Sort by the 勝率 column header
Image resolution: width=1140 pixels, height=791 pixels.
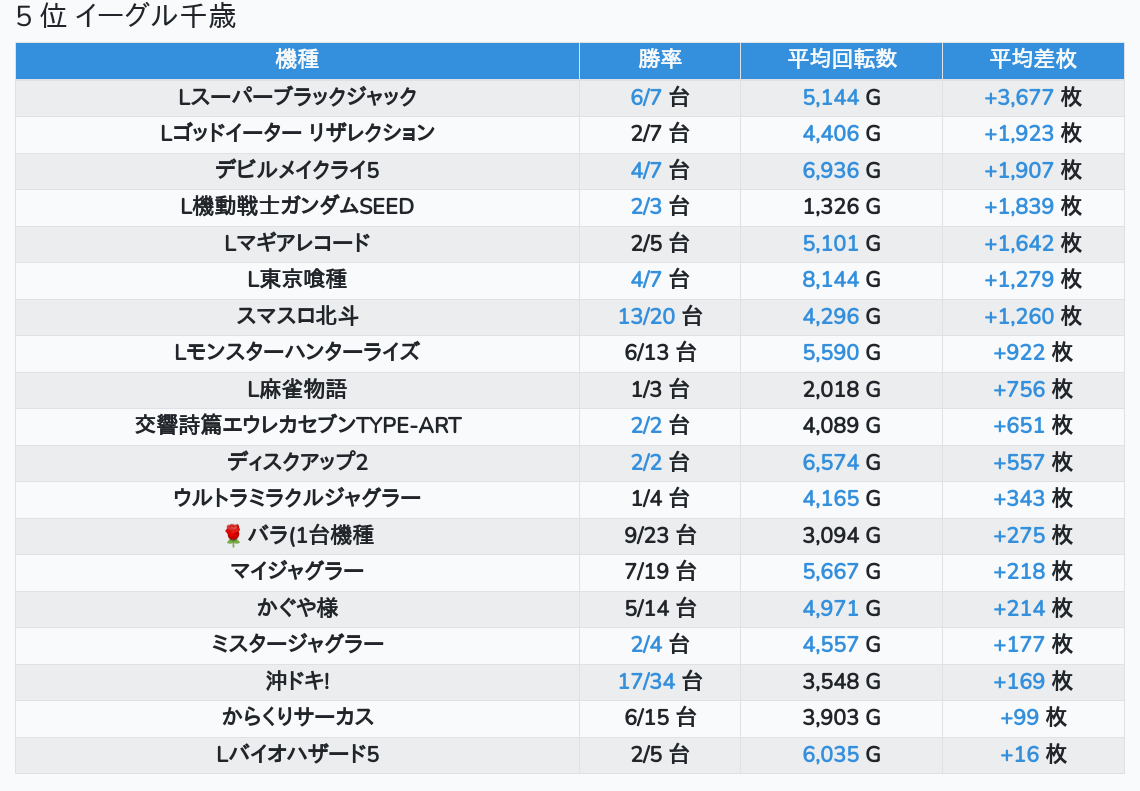pyautogui.click(x=659, y=60)
